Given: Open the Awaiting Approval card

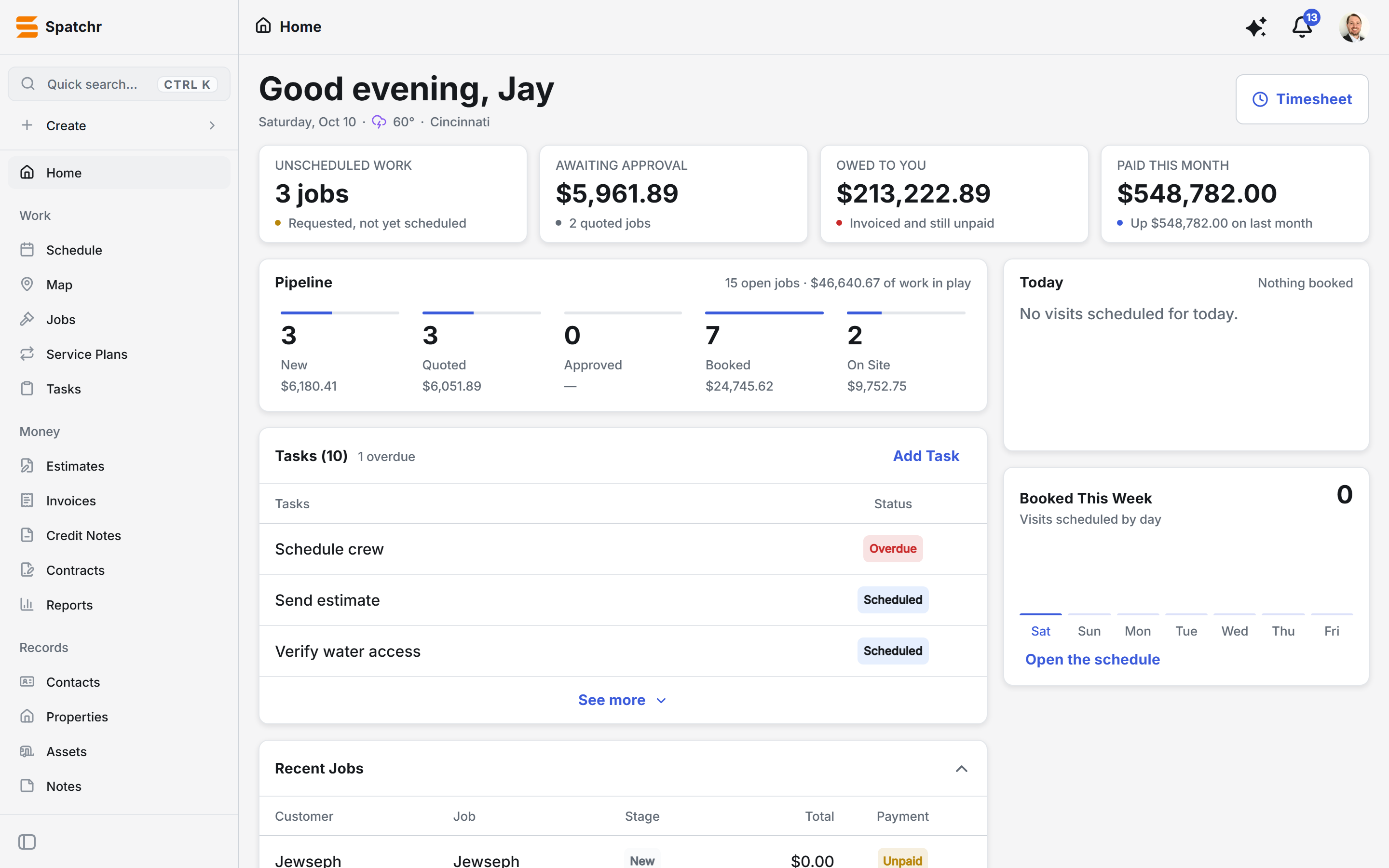Looking at the screenshot, I should pos(673,194).
